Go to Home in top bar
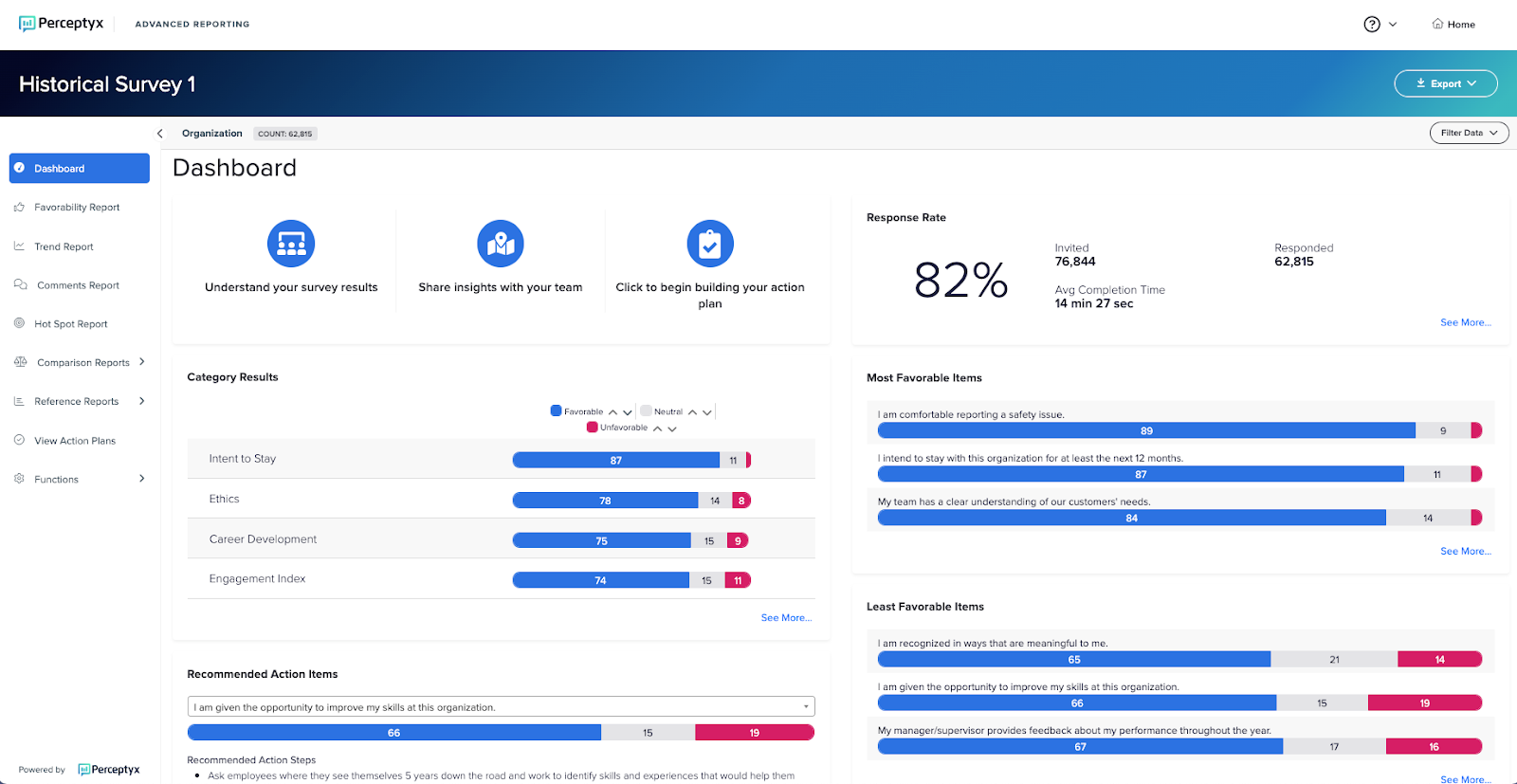Viewport: 1517px width, 784px height. pyautogui.click(x=1453, y=25)
